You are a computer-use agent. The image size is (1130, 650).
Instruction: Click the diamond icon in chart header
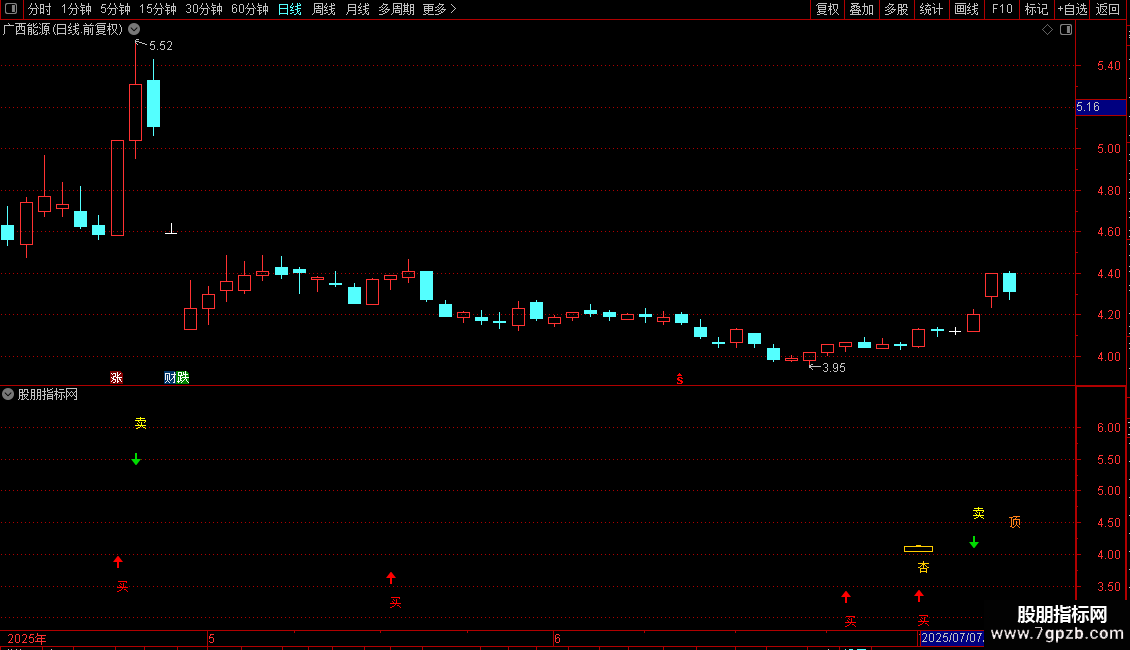coord(1048,30)
